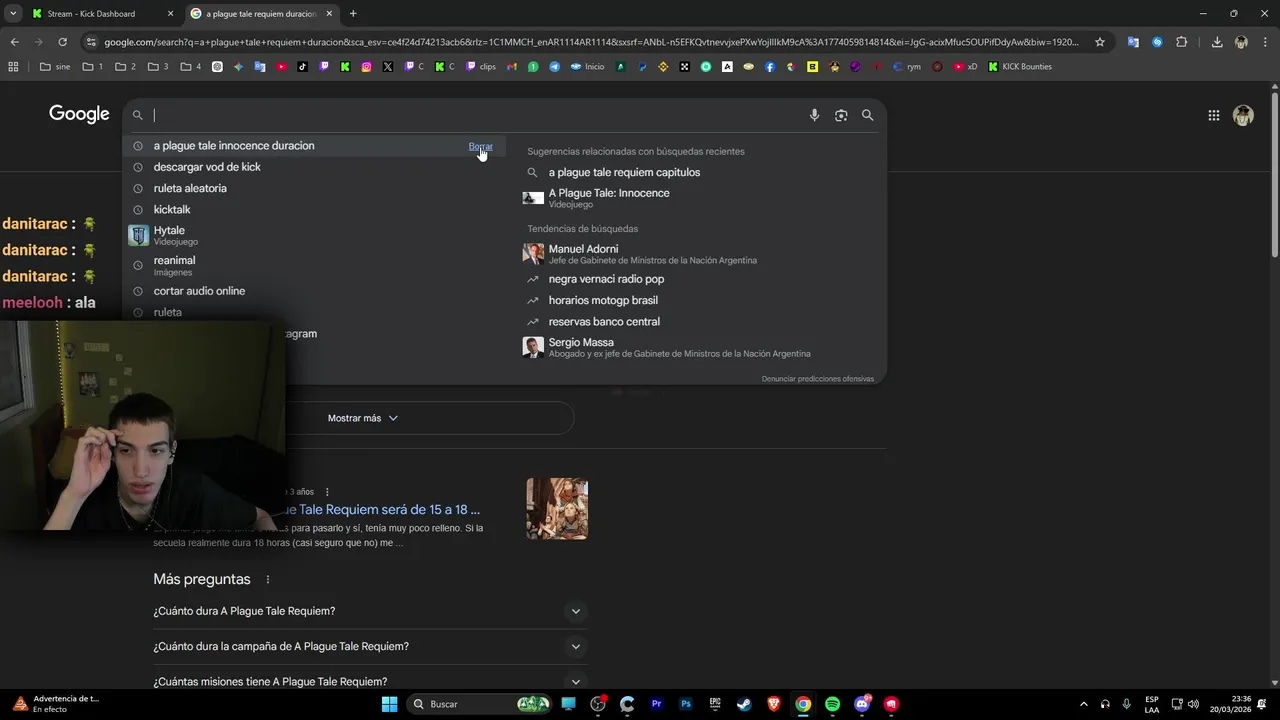Open the X (Twitter) bookmark
Image resolution: width=1280 pixels, height=720 pixels.
point(387,67)
